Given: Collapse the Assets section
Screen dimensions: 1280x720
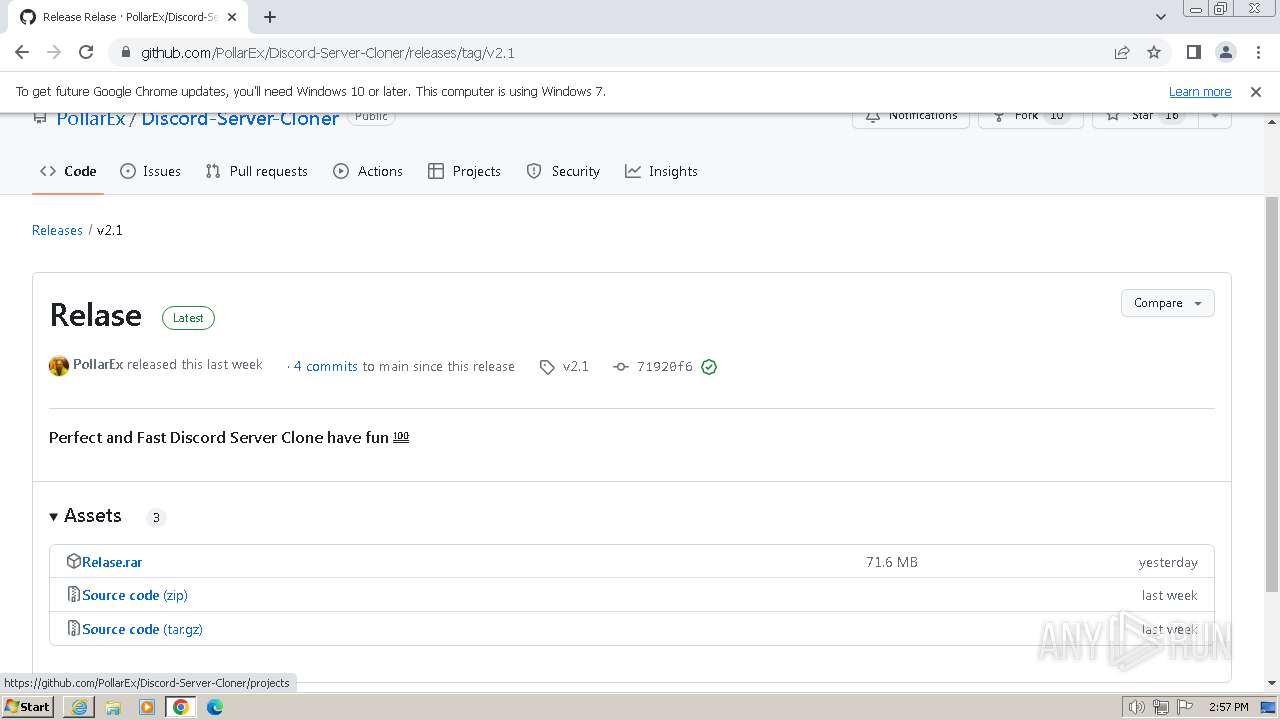Looking at the screenshot, I should tap(86, 516).
